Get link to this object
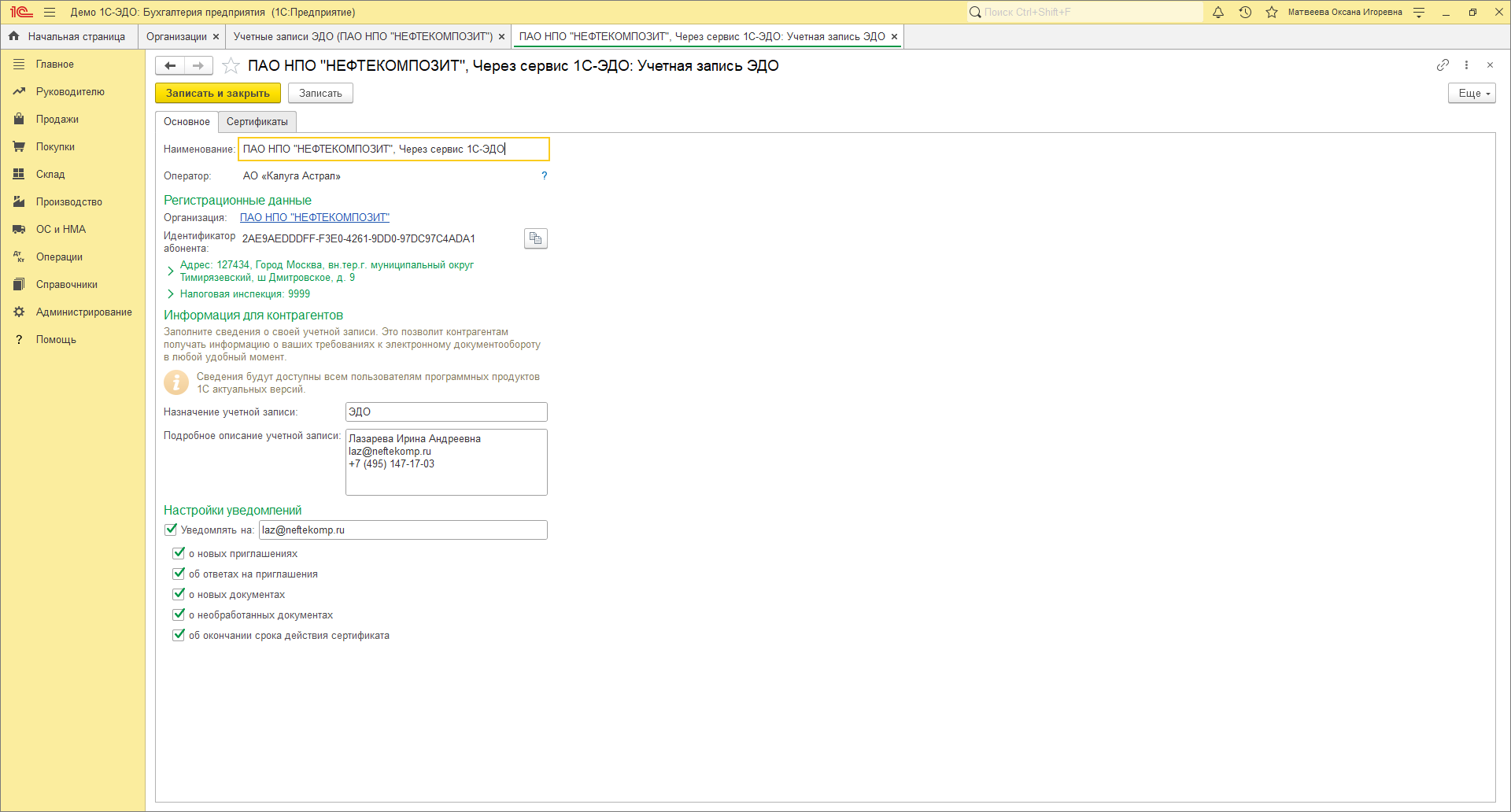Image resolution: width=1511 pixels, height=812 pixels. 1442,65
